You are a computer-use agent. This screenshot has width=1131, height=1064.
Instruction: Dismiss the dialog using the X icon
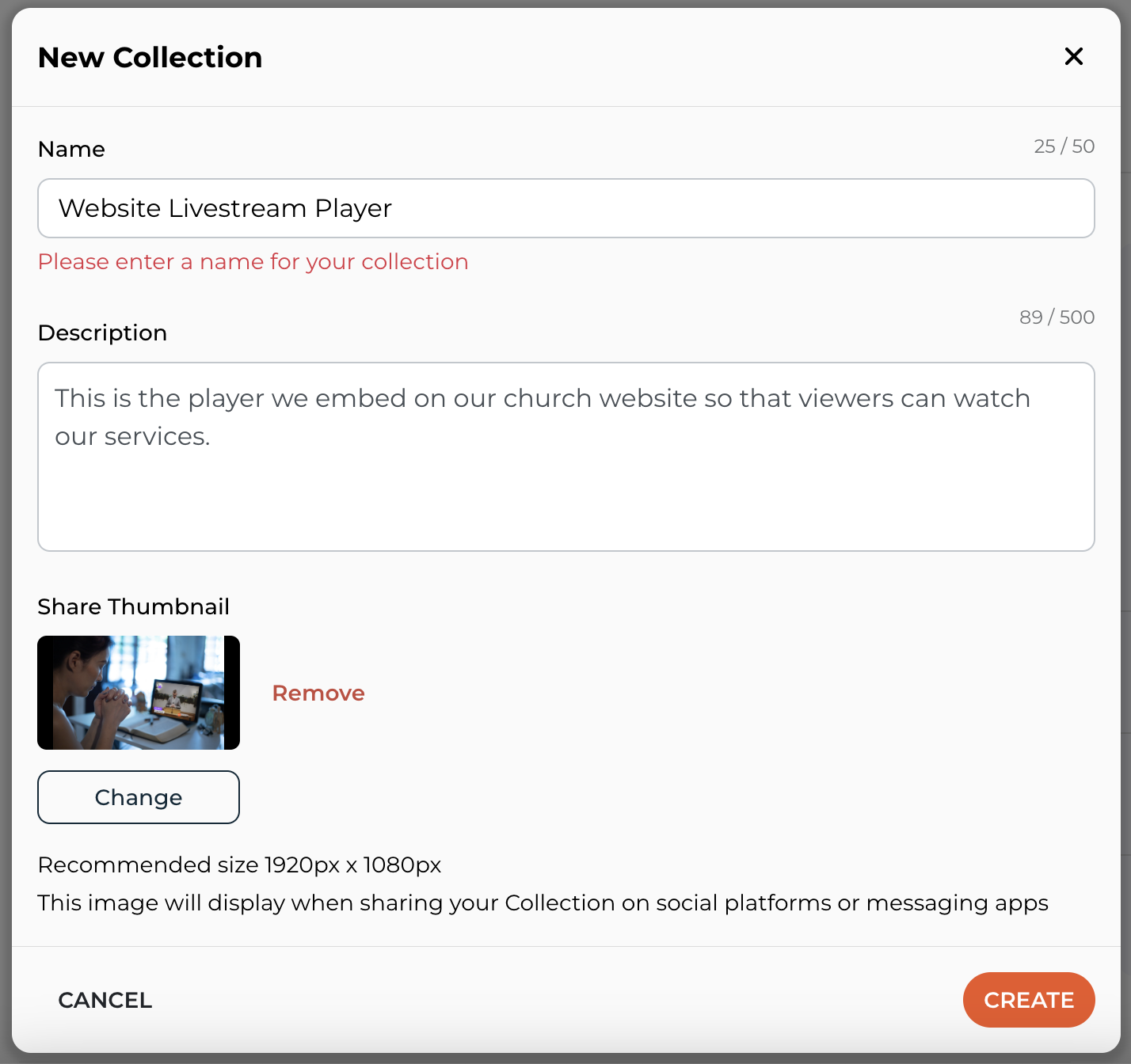point(1074,56)
